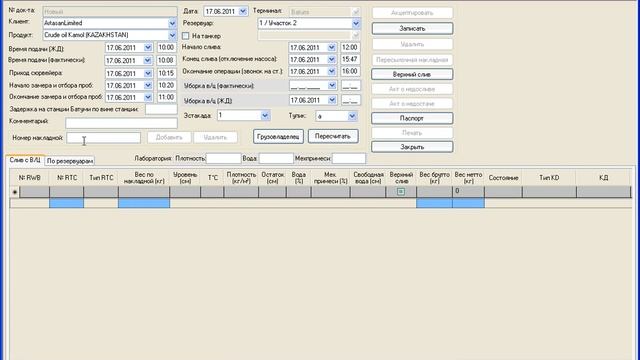This screenshot has height=360, width=640.
Task: Tick the 'На танкер' checkbox
Action: tap(186, 36)
